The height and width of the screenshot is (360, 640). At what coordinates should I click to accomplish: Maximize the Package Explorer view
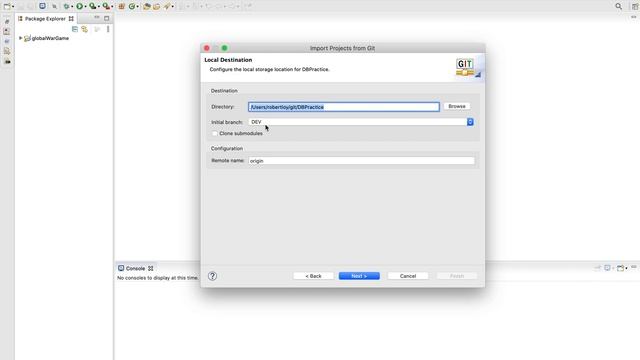tap(107, 18)
